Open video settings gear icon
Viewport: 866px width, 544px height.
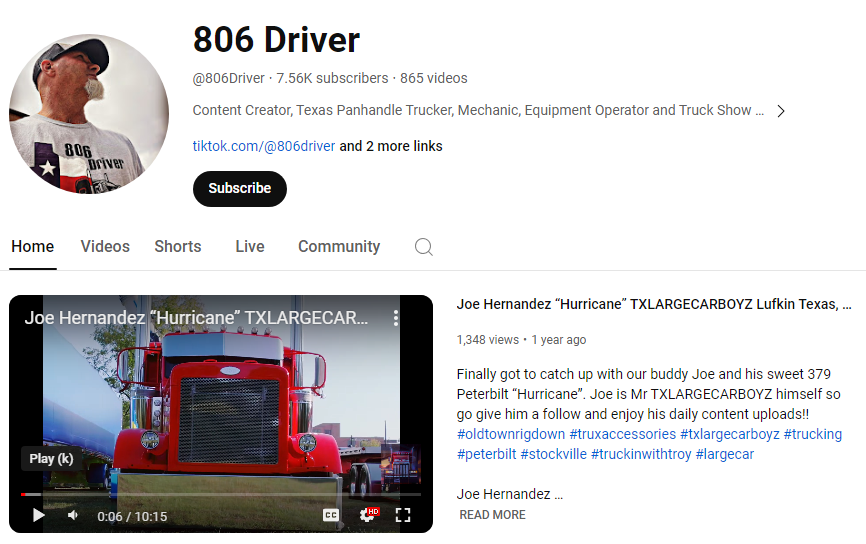click(x=367, y=515)
